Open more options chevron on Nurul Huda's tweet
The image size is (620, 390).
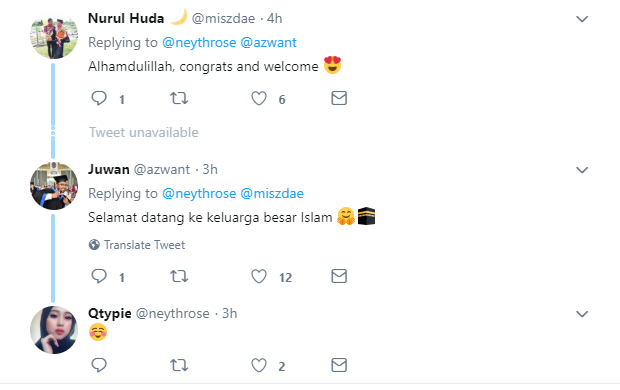(x=582, y=19)
